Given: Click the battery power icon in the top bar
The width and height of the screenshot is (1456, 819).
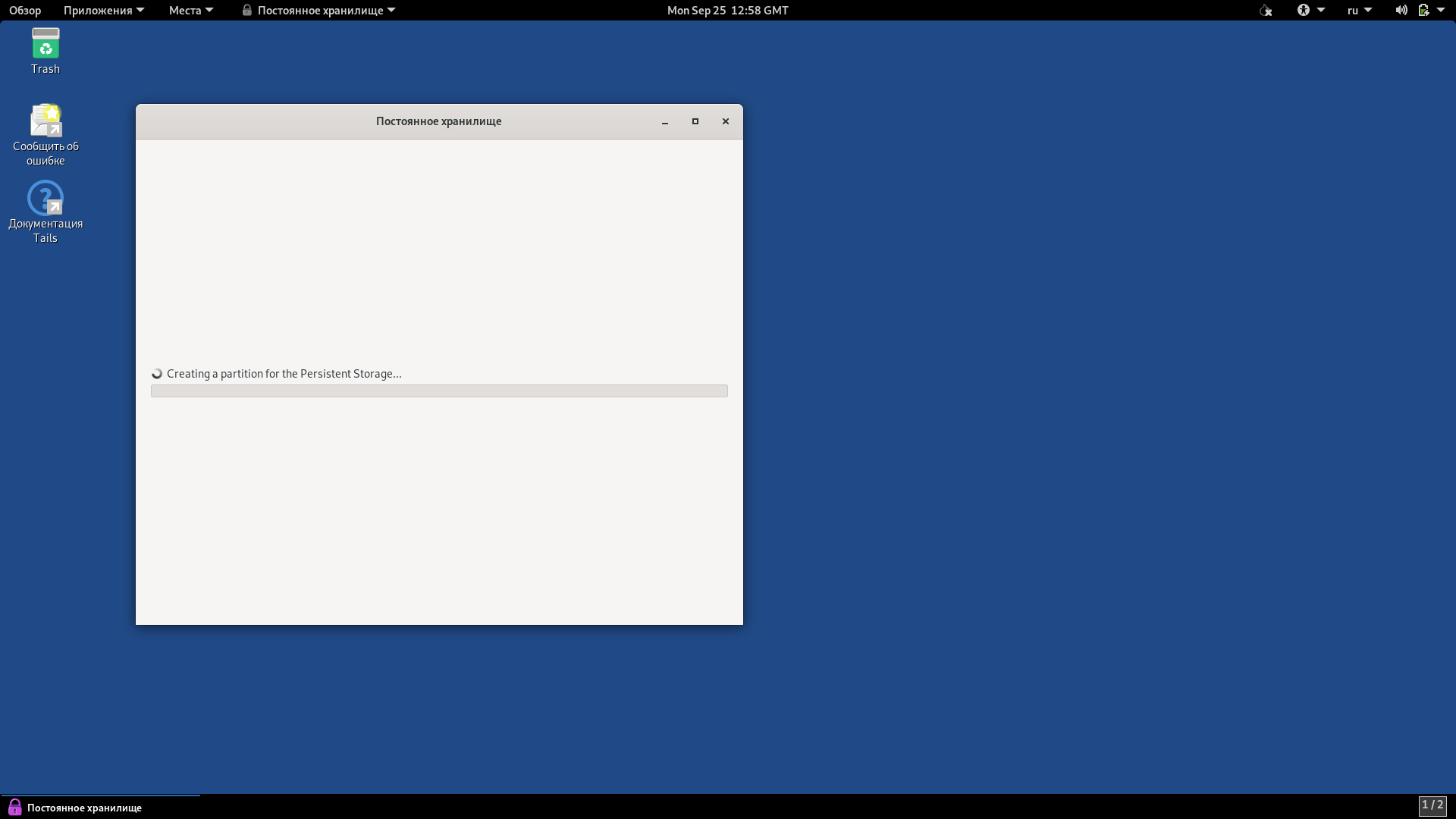Looking at the screenshot, I should click(x=1423, y=11).
